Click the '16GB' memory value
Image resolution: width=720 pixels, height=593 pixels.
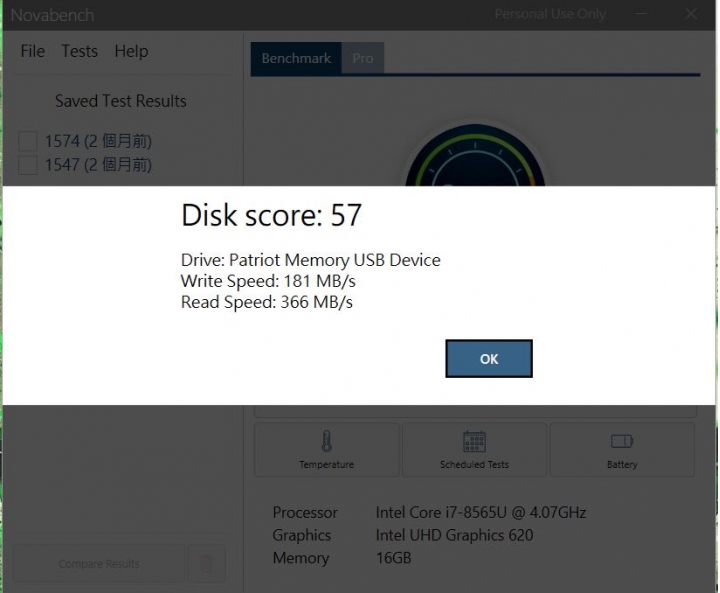[x=394, y=558]
